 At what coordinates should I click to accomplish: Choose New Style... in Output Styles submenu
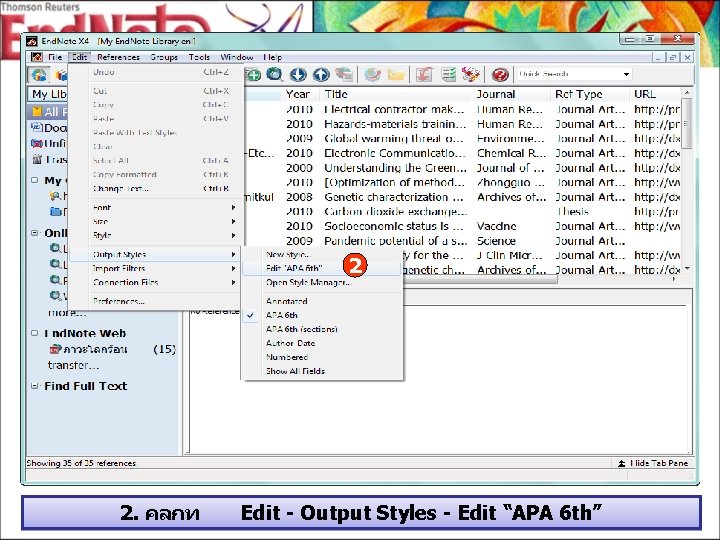pyautogui.click(x=323, y=254)
